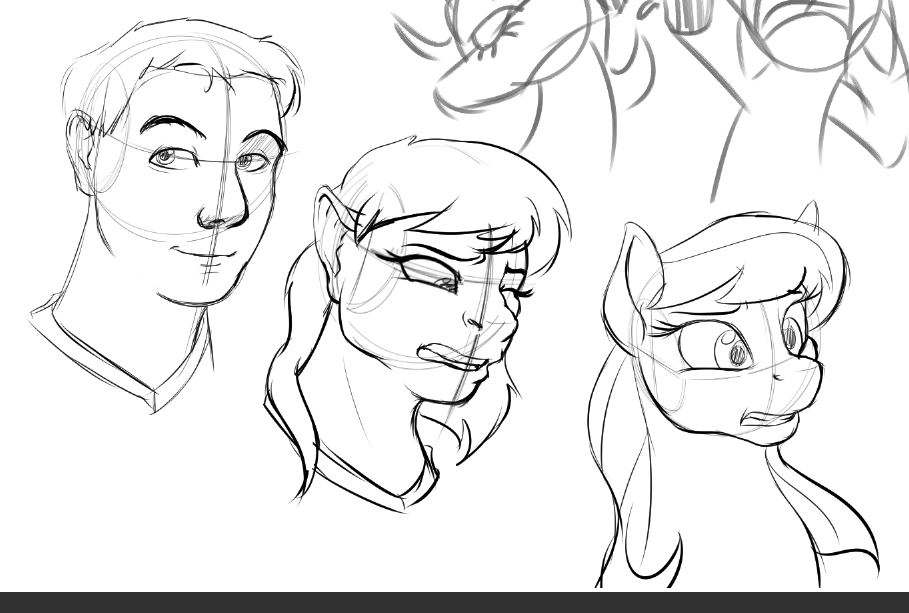Click the grimacing anthro pony bust sketch
Screen dimensions: 909x613
[x=417, y=325]
